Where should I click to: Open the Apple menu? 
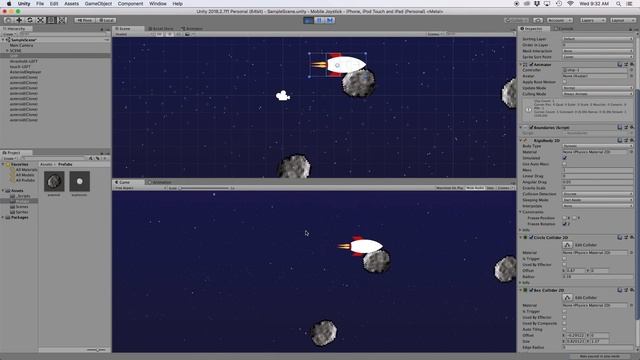click(9, 4)
